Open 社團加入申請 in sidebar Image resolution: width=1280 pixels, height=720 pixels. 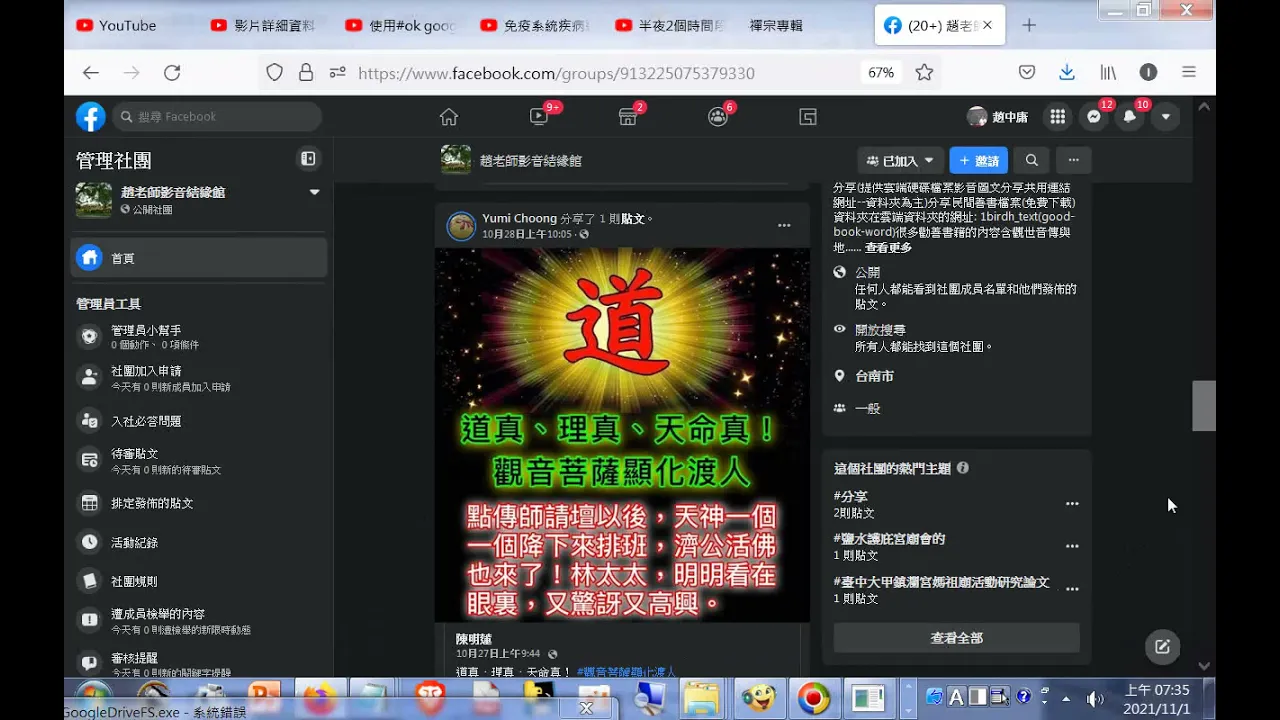(x=199, y=378)
